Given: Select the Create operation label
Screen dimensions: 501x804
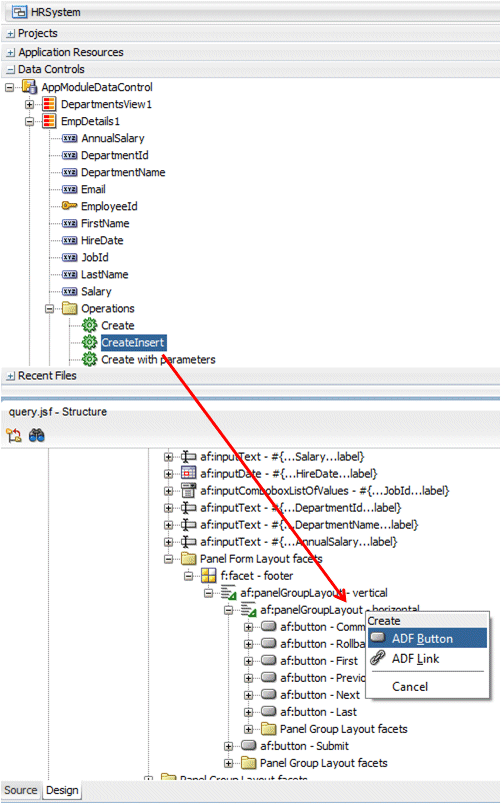Looking at the screenshot, I should [x=118, y=326].
